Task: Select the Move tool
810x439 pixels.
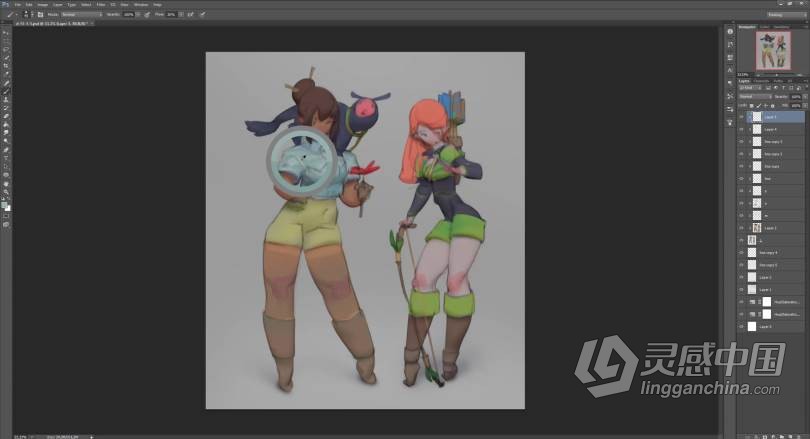Action: (x=6, y=33)
